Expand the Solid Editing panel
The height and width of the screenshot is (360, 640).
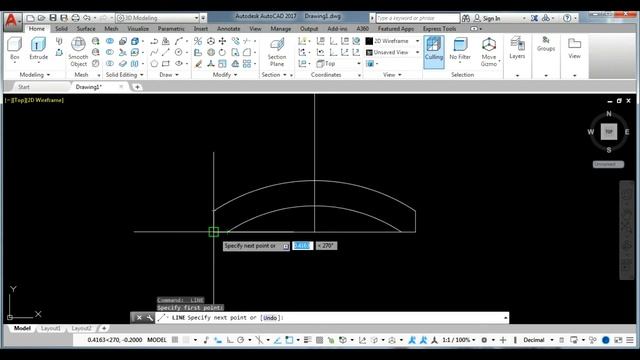124,75
